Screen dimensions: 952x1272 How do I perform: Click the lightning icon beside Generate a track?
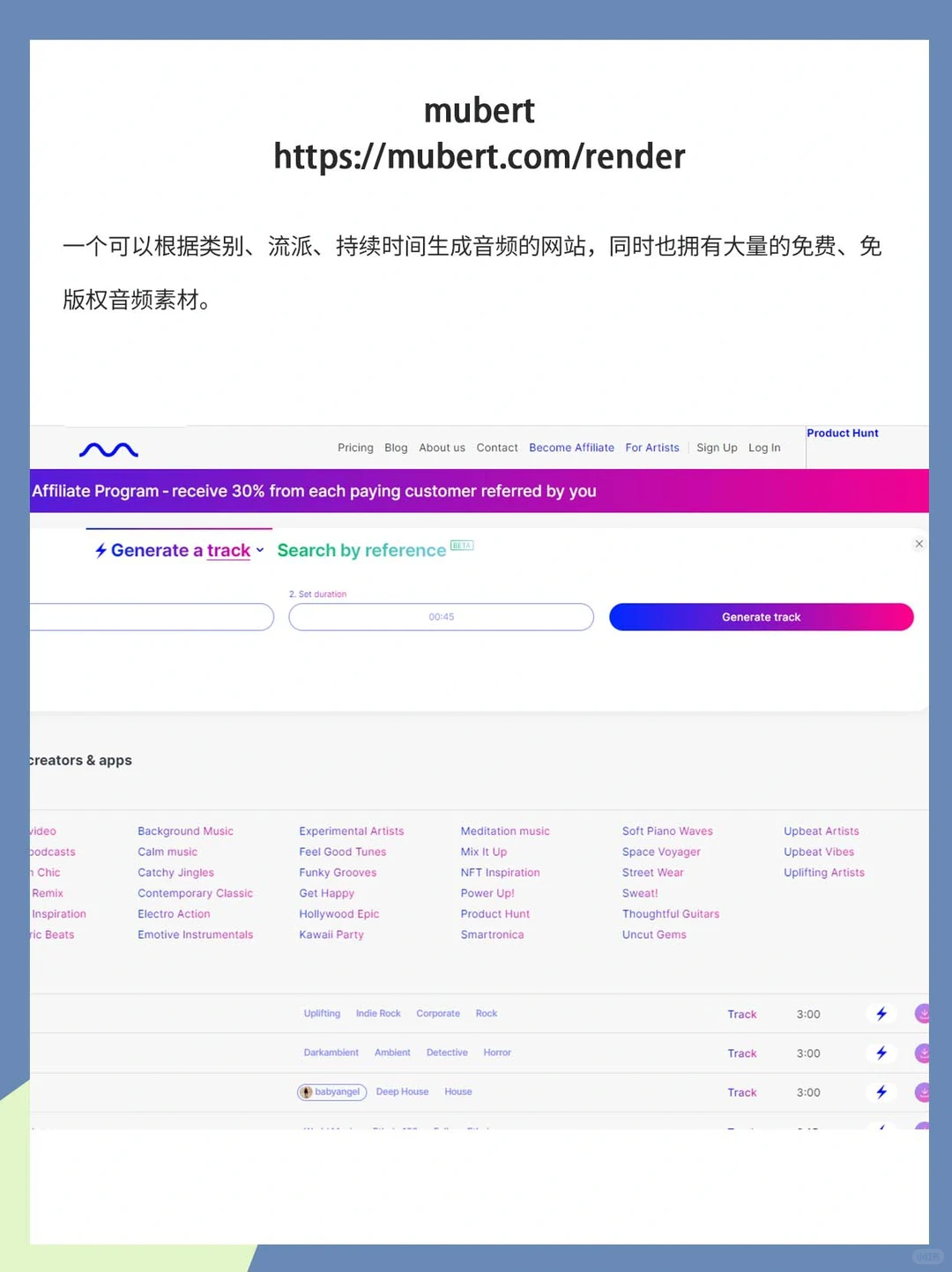coord(100,550)
